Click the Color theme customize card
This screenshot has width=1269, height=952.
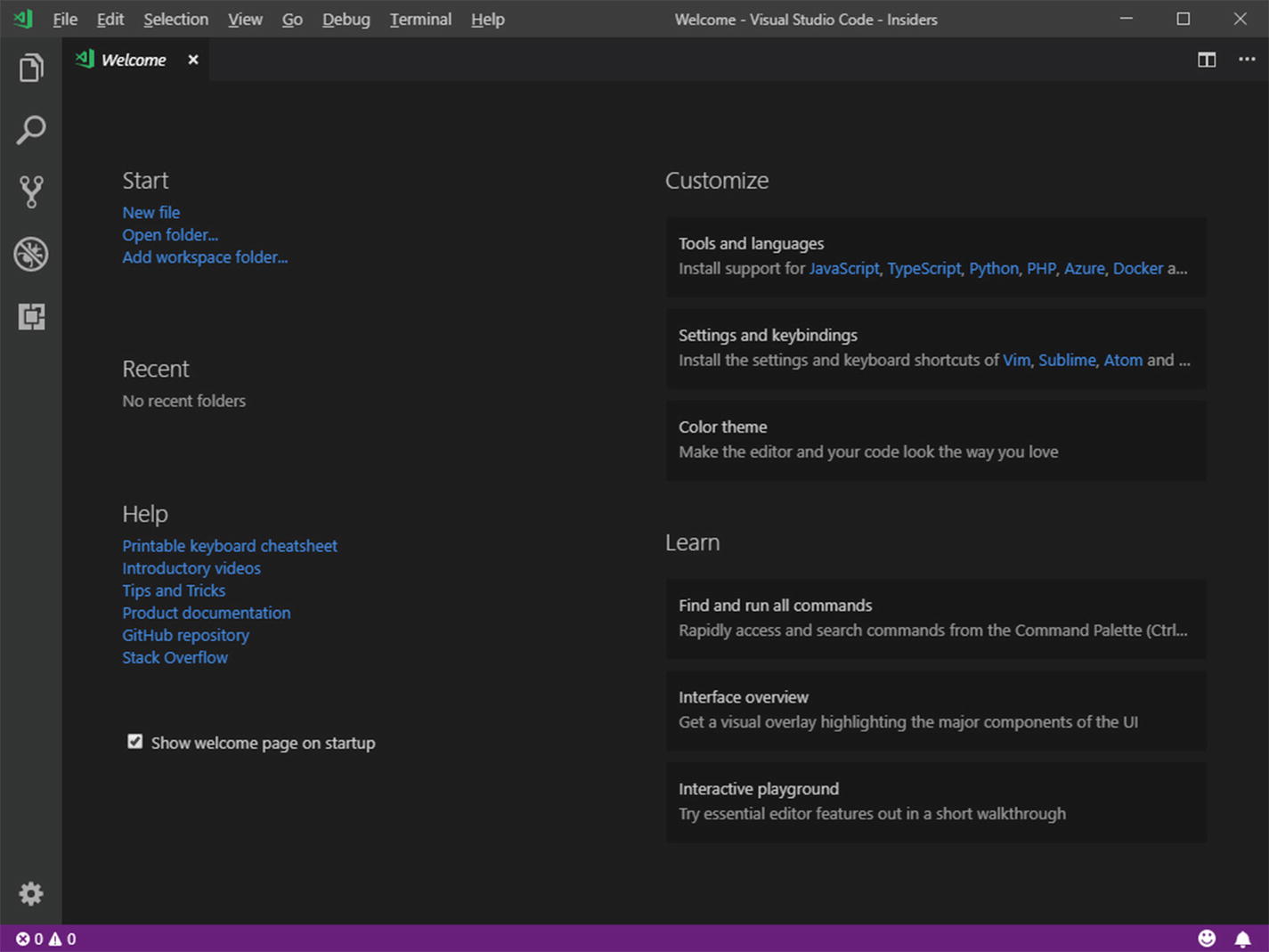pos(935,440)
